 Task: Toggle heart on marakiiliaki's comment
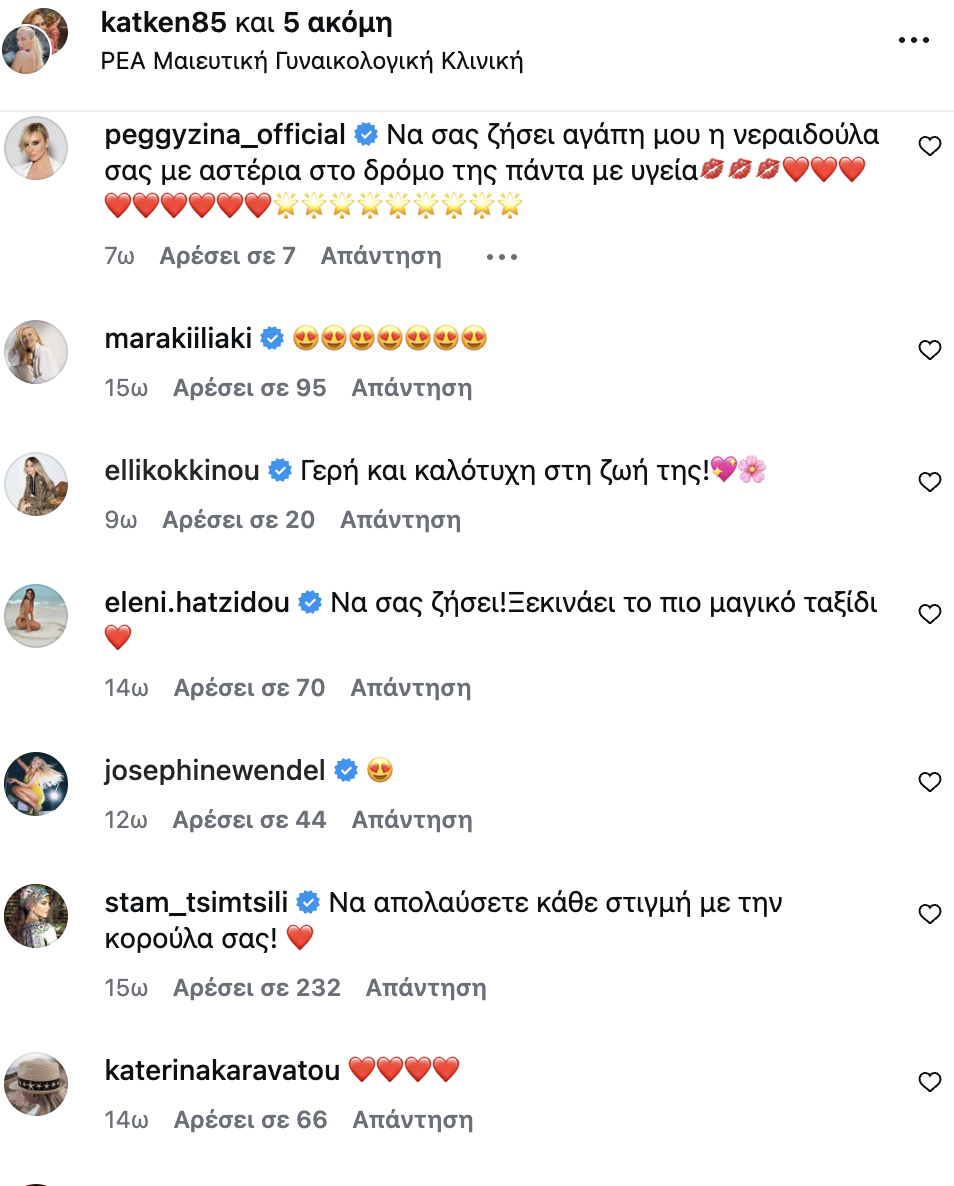click(x=929, y=350)
